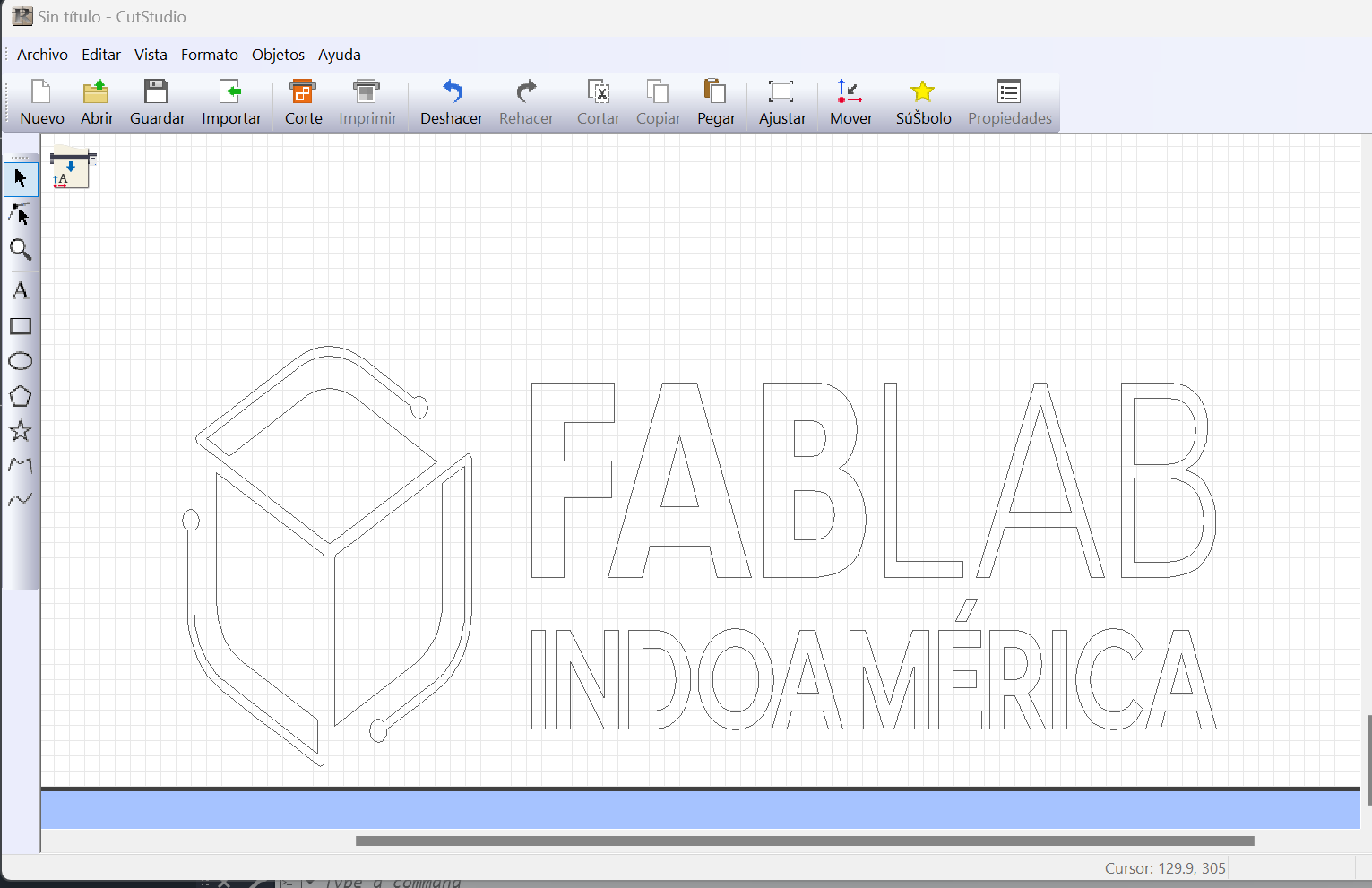Select the curve drawing tool
Screen dimensions: 1372x888
21,499
